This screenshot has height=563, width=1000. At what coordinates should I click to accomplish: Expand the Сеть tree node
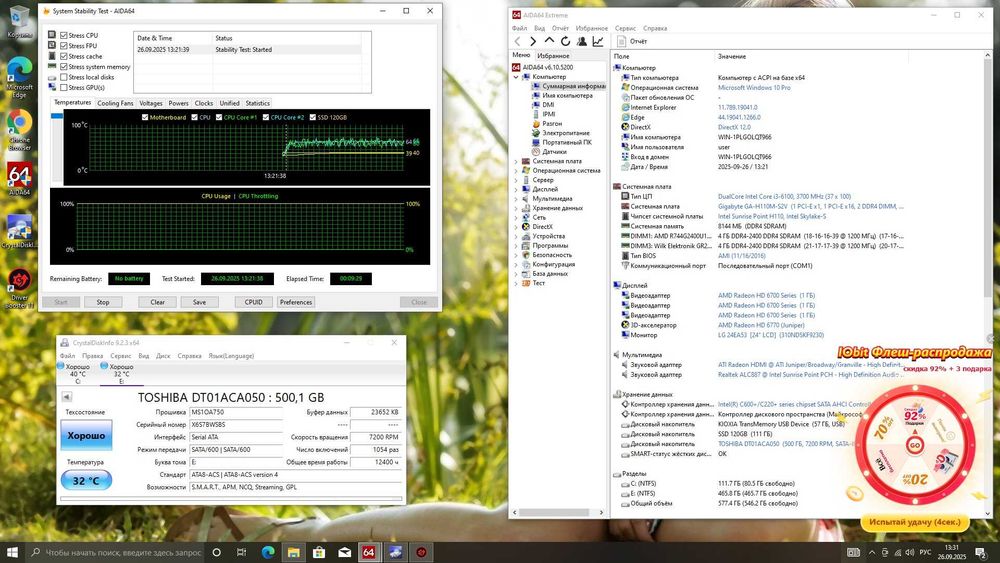[516, 217]
